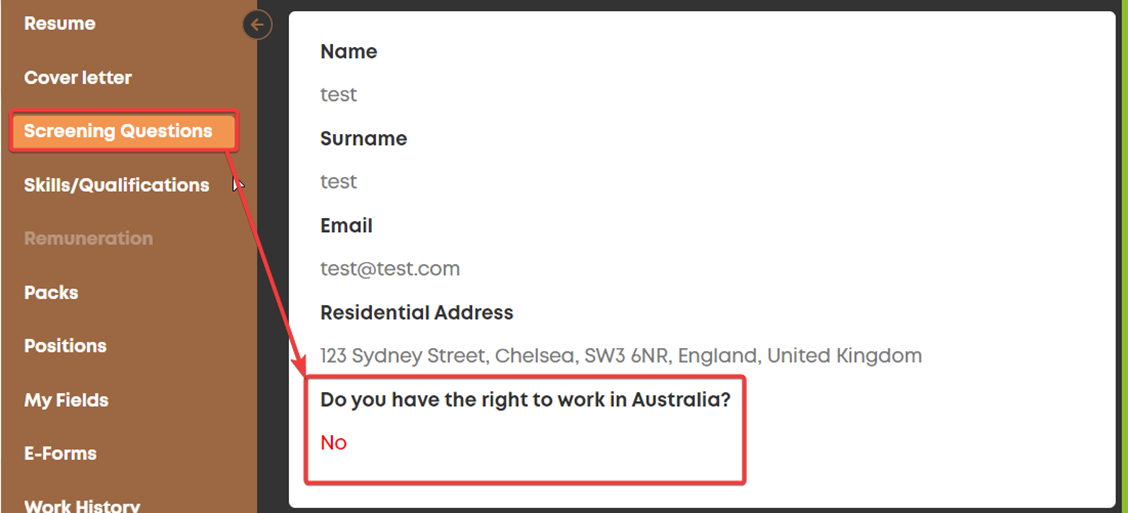
Task: Click the Name value 'test'
Action: click(338, 95)
